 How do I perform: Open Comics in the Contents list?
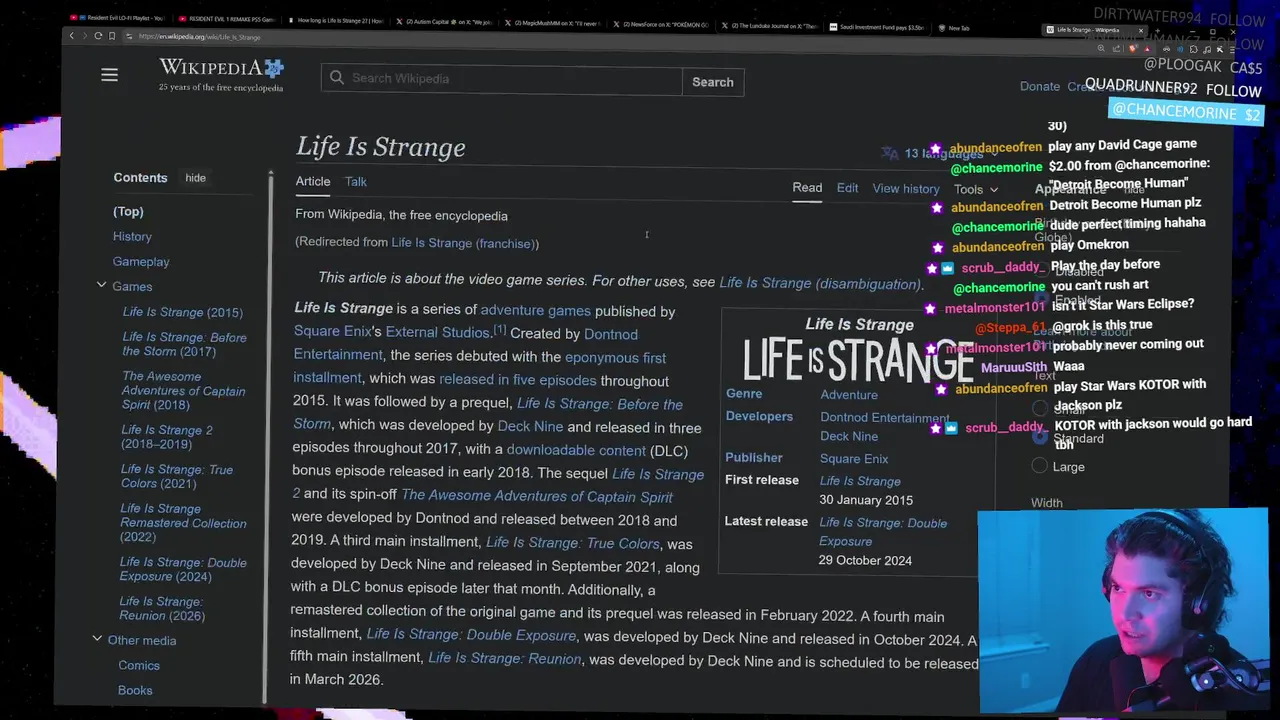click(x=139, y=665)
